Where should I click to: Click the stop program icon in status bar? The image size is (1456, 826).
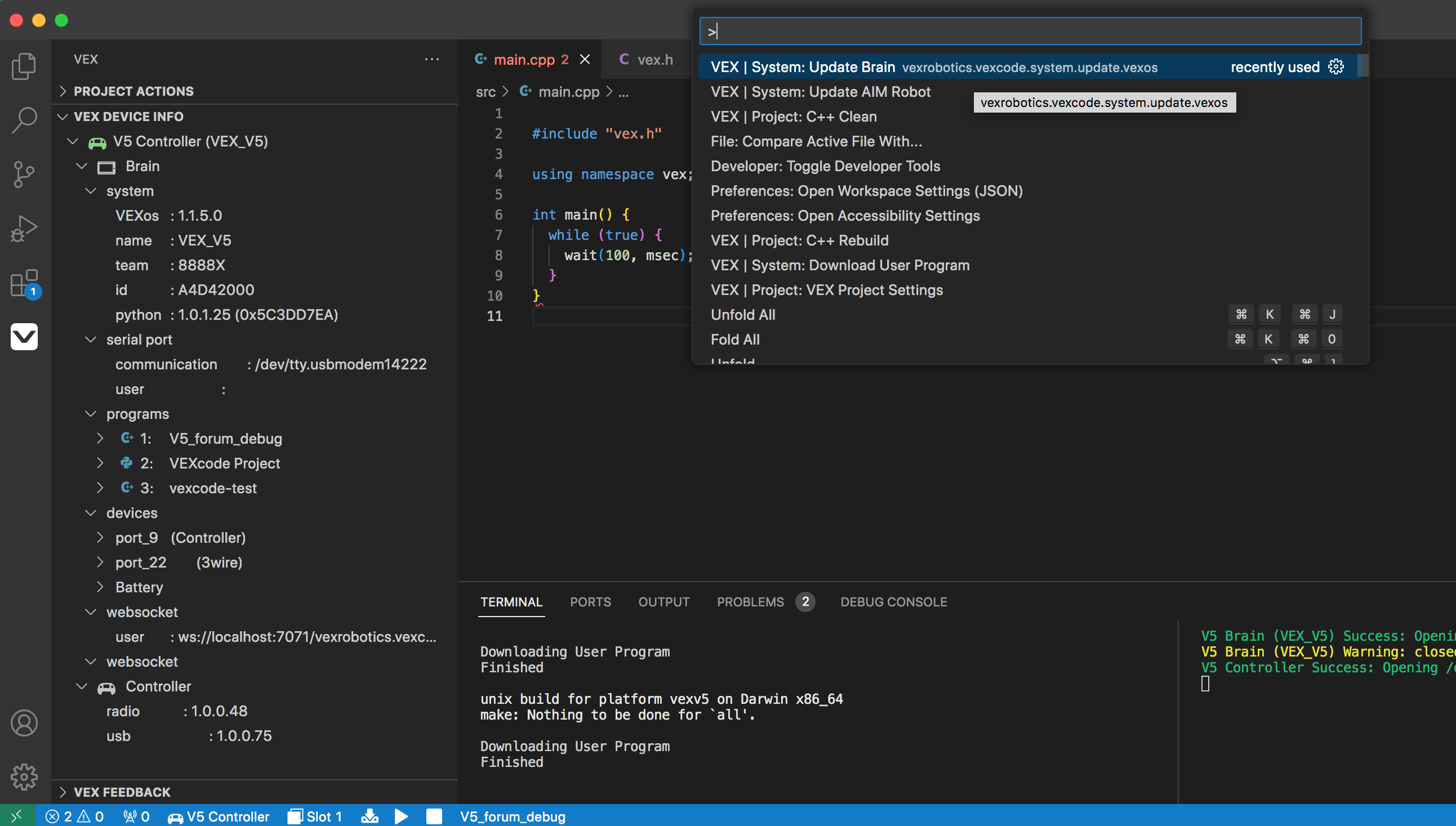click(434, 816)
